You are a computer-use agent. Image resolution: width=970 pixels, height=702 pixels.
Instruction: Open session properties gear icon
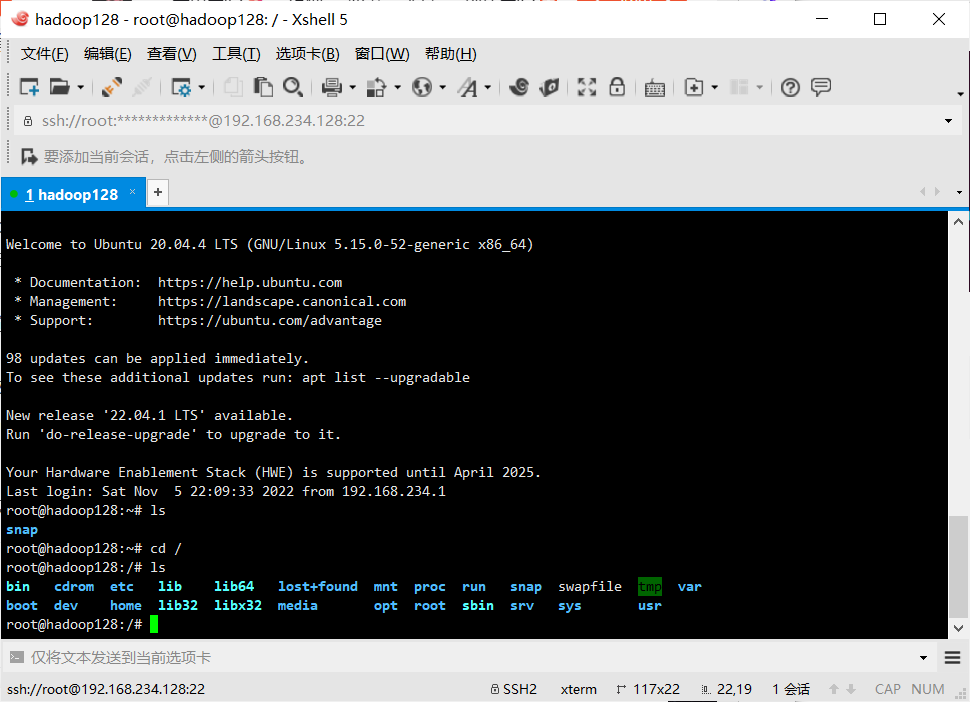click(181, 87)
